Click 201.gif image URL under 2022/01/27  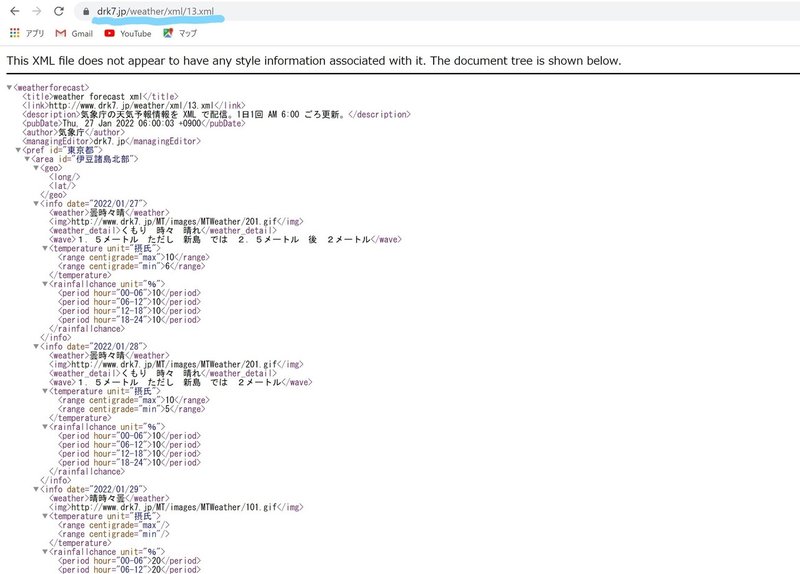174,221
